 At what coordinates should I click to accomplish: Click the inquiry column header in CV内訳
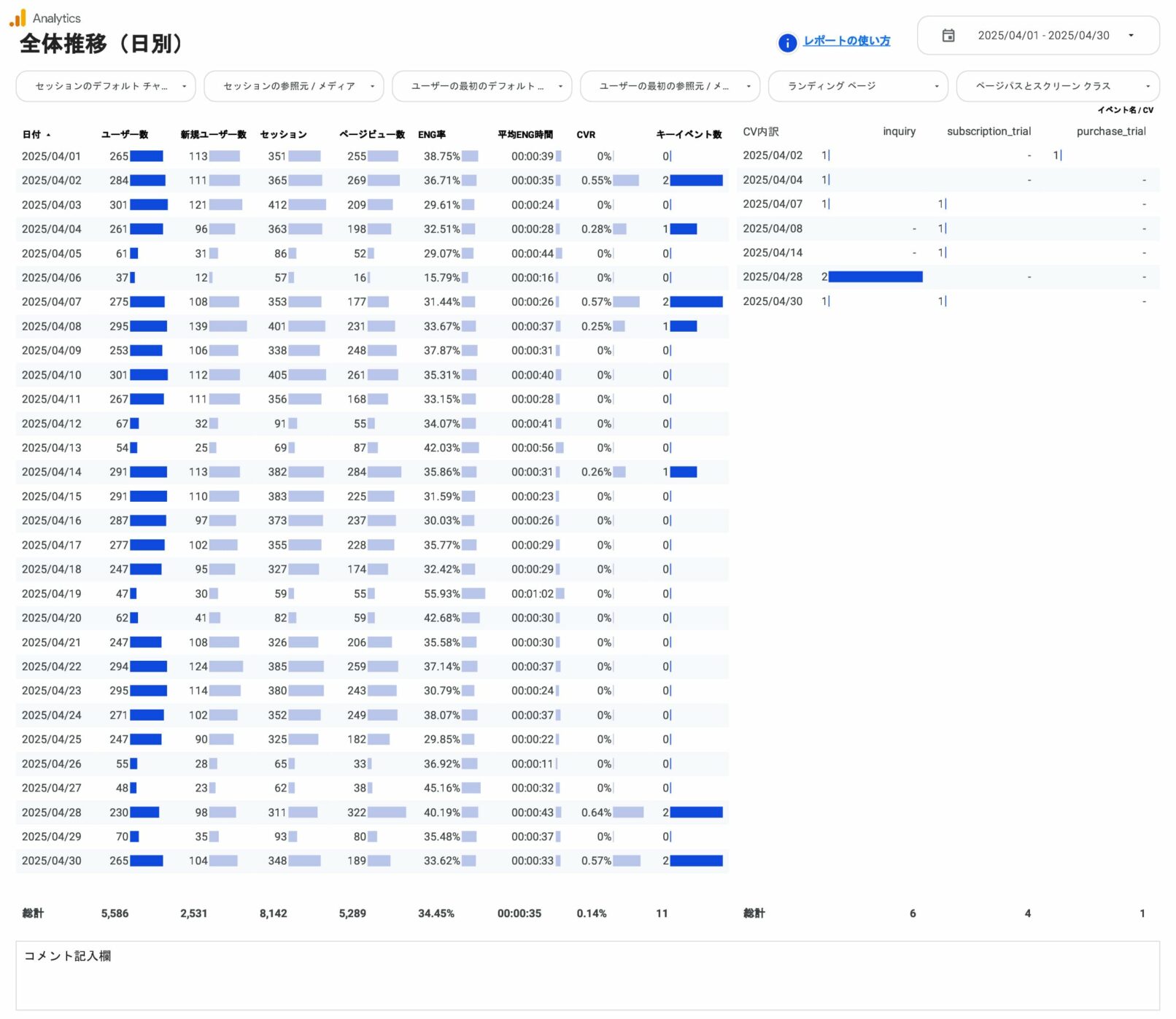click(900, 131)
